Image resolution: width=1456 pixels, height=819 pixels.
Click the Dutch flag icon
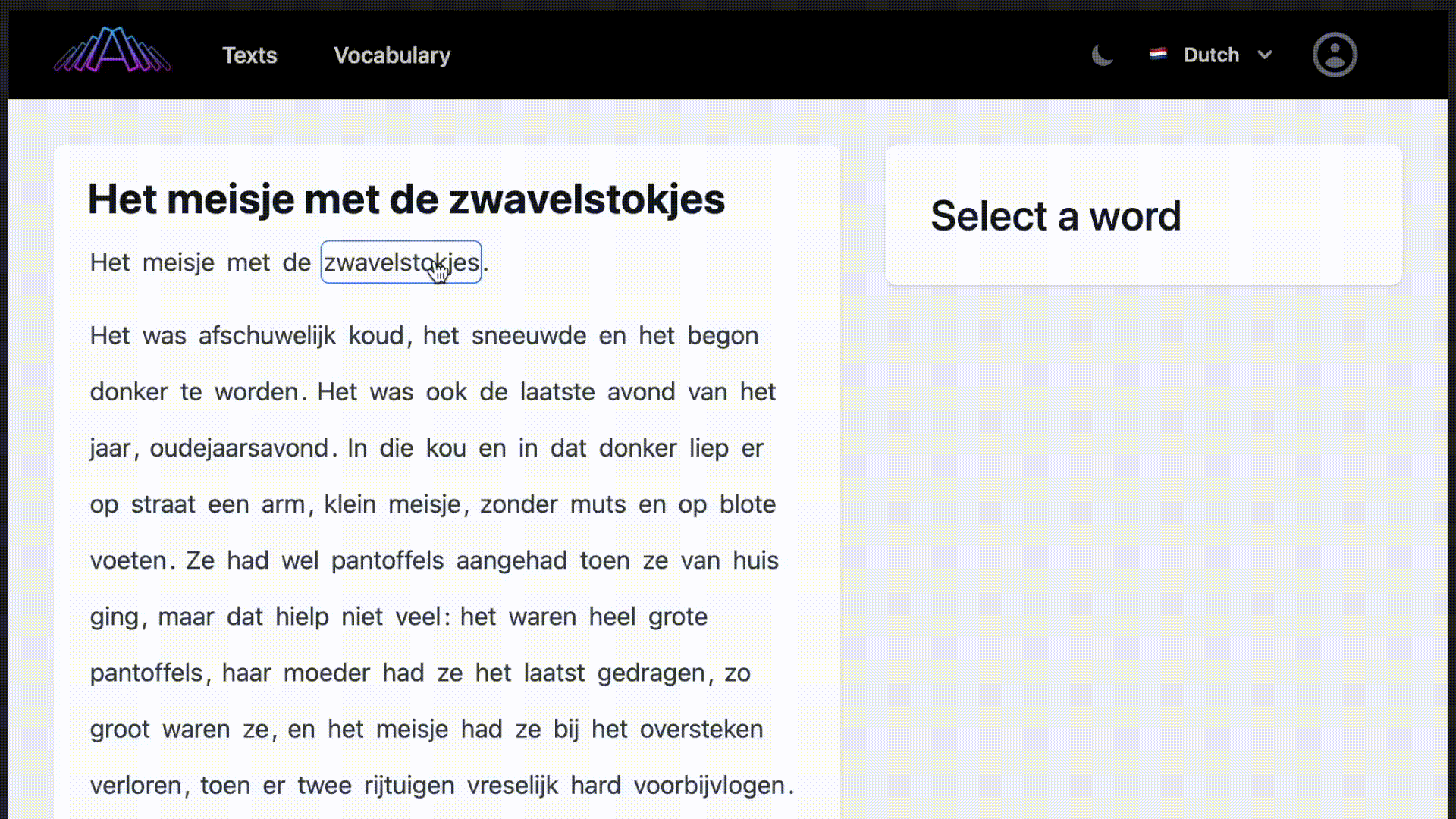1157,54
